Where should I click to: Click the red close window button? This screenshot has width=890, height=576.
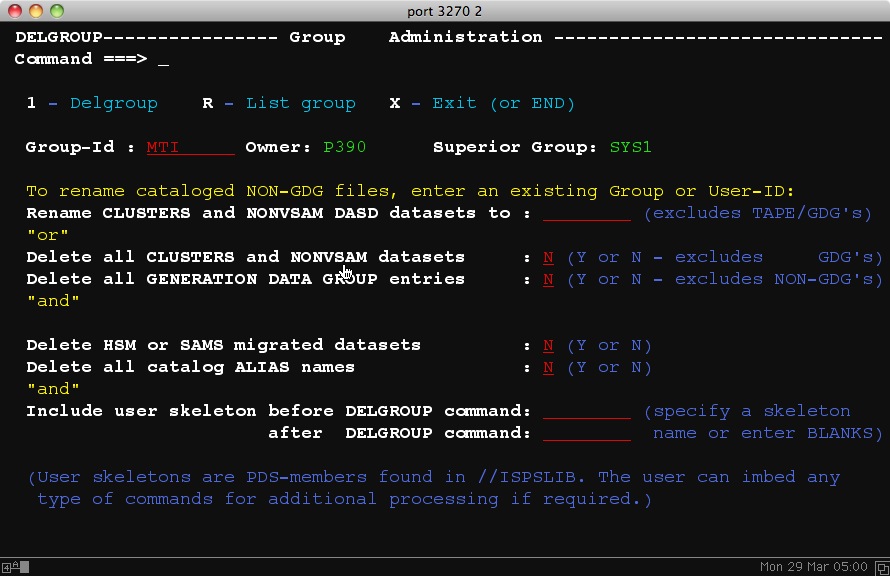15,11
